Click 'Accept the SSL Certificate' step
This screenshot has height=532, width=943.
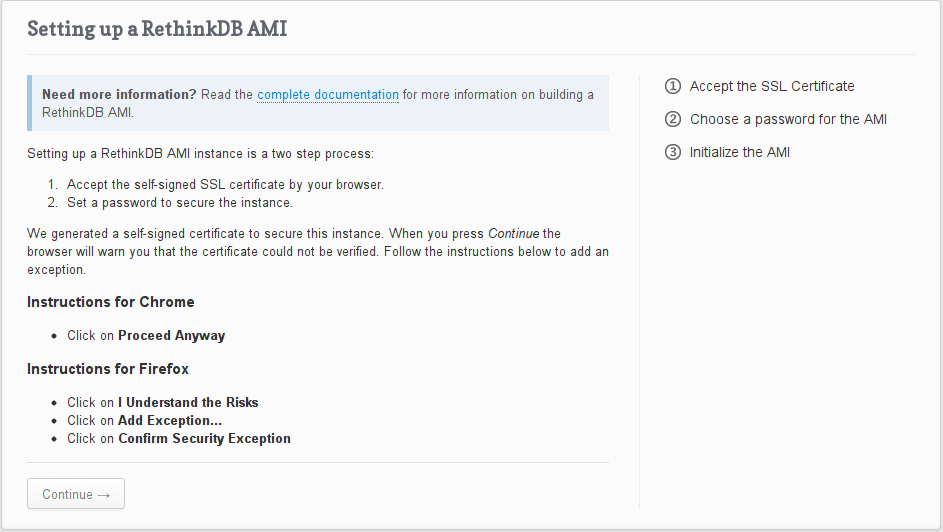[772, 87]
